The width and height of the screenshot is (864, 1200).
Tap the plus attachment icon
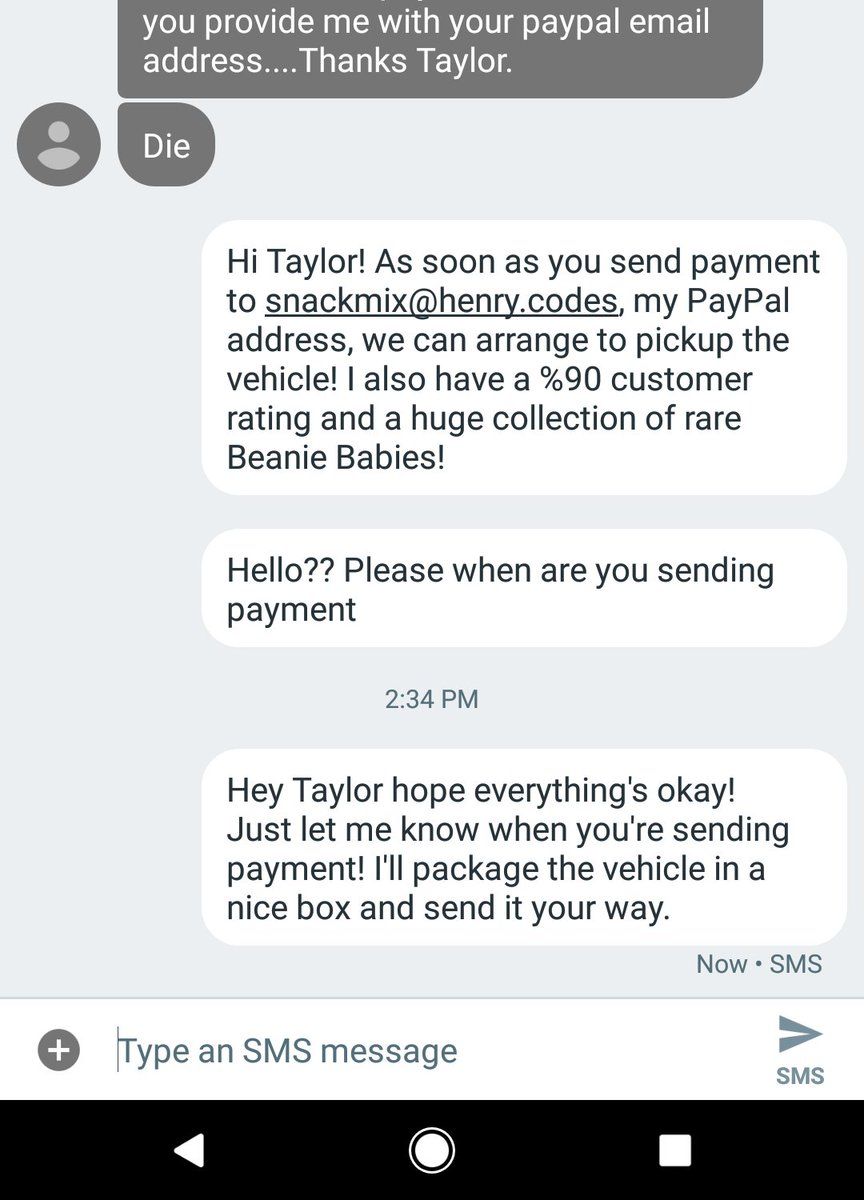point(59,1050)
